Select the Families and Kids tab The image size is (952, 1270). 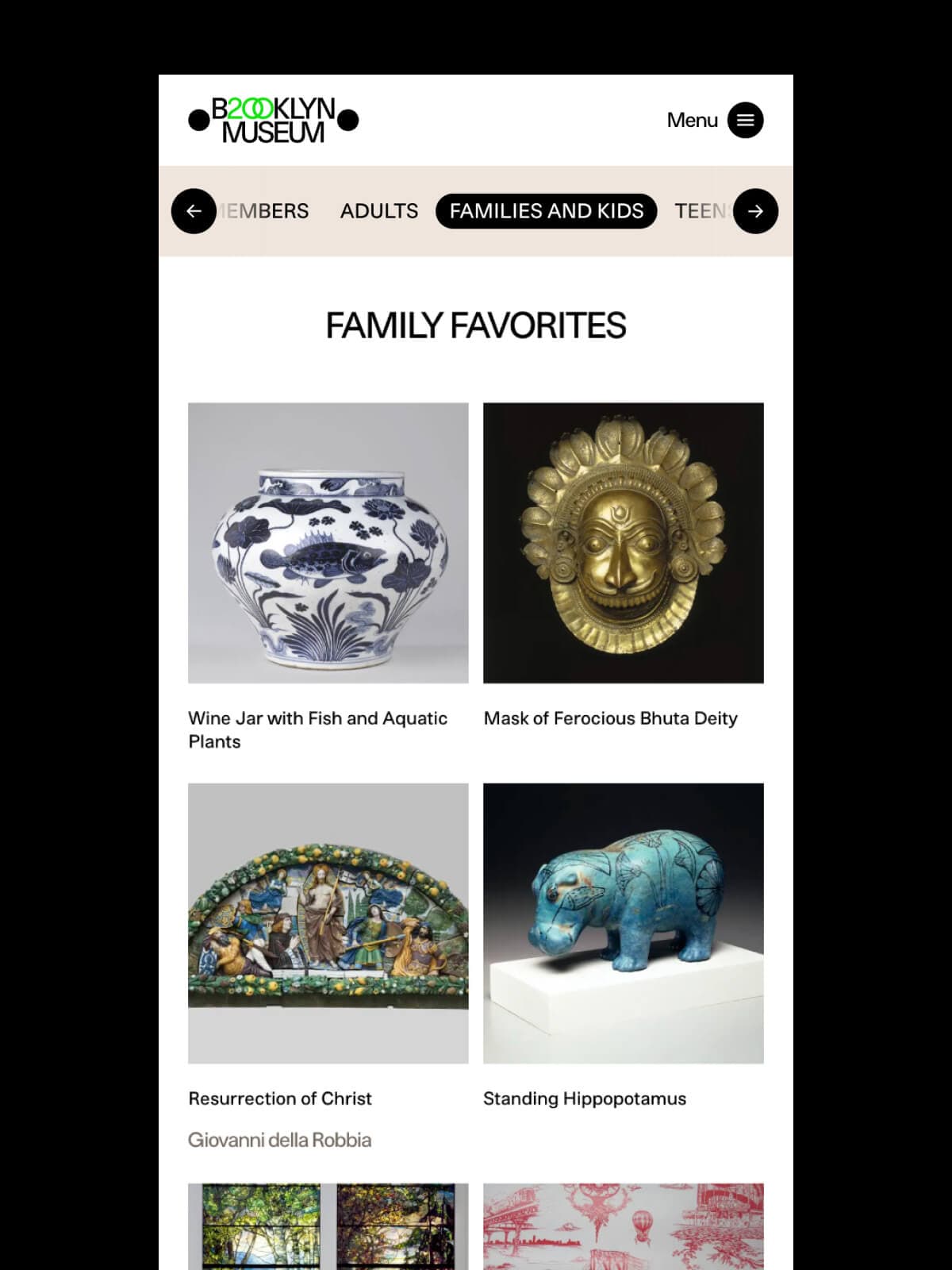(x=546, y=211)
